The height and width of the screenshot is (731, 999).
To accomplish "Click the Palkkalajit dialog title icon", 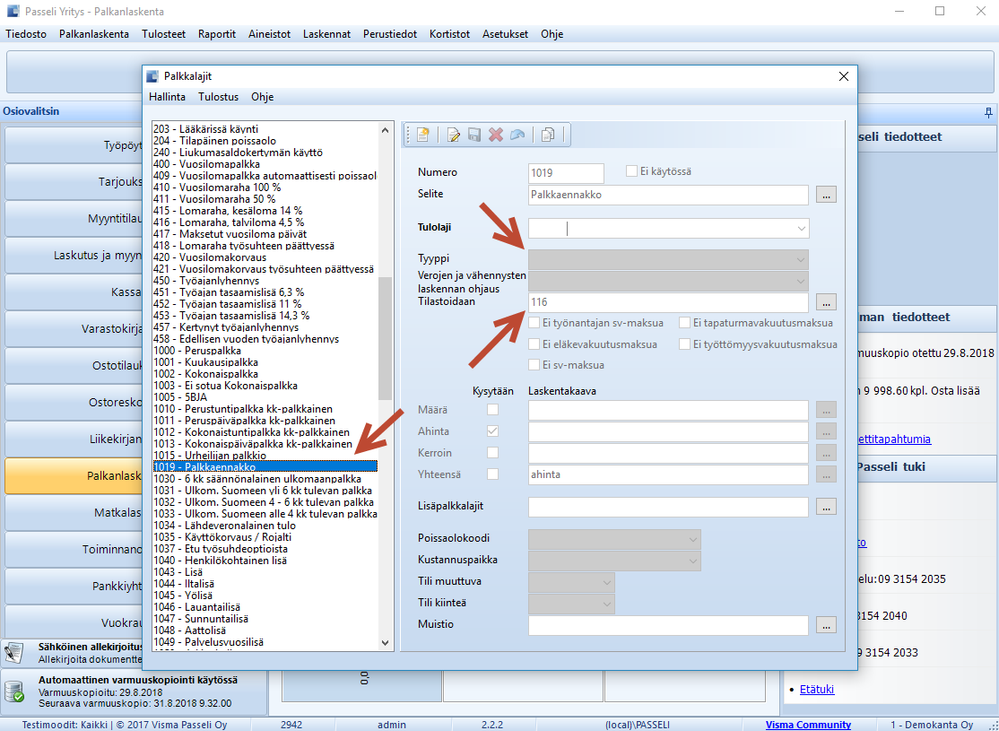I will 152,76.
